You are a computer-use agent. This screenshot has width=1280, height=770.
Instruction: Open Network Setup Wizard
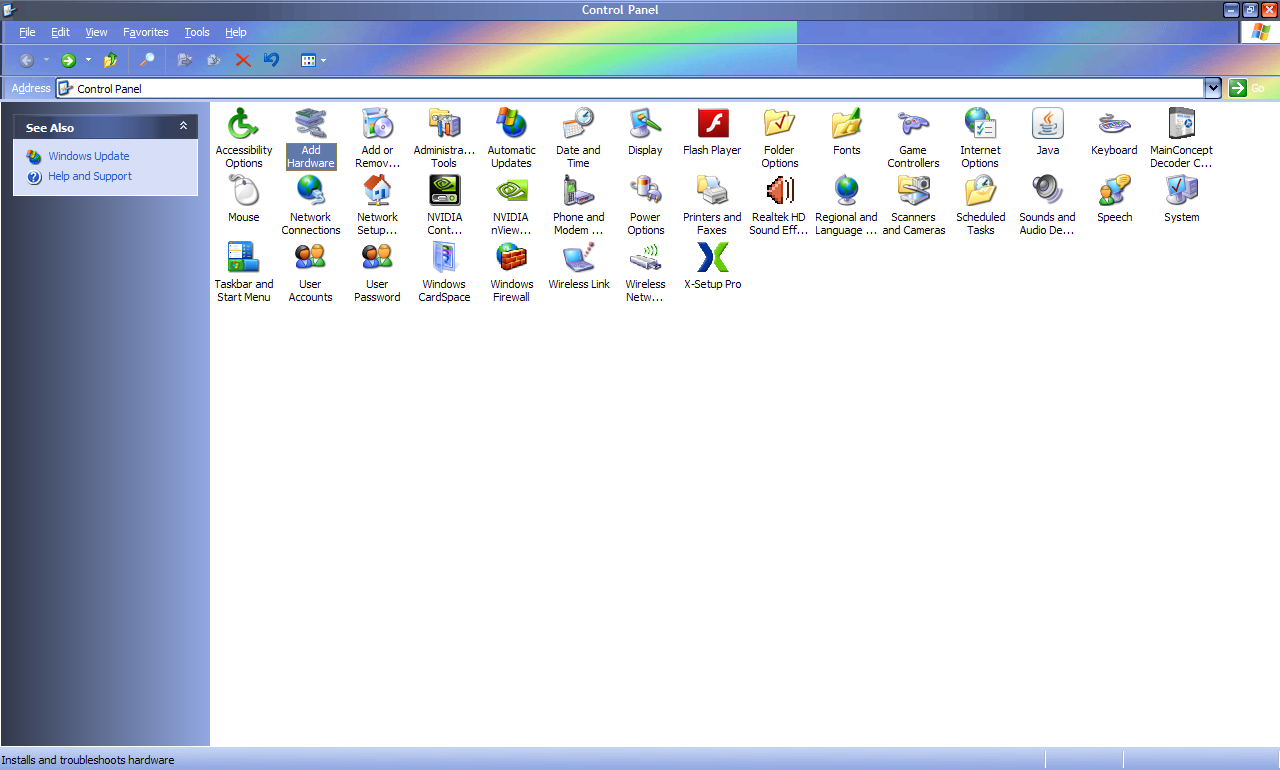pos(377,205)
